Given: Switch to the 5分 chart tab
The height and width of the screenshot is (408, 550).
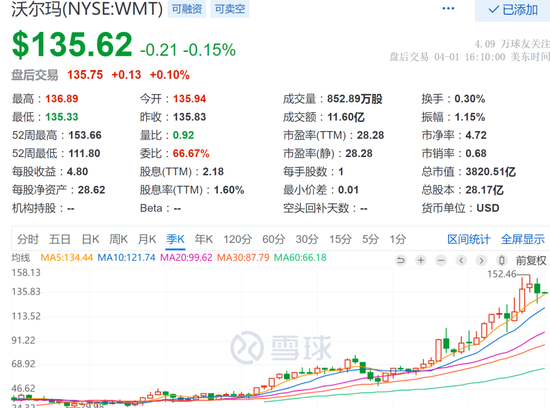Looking at the screenshot, I should click(x=370, y=239).
